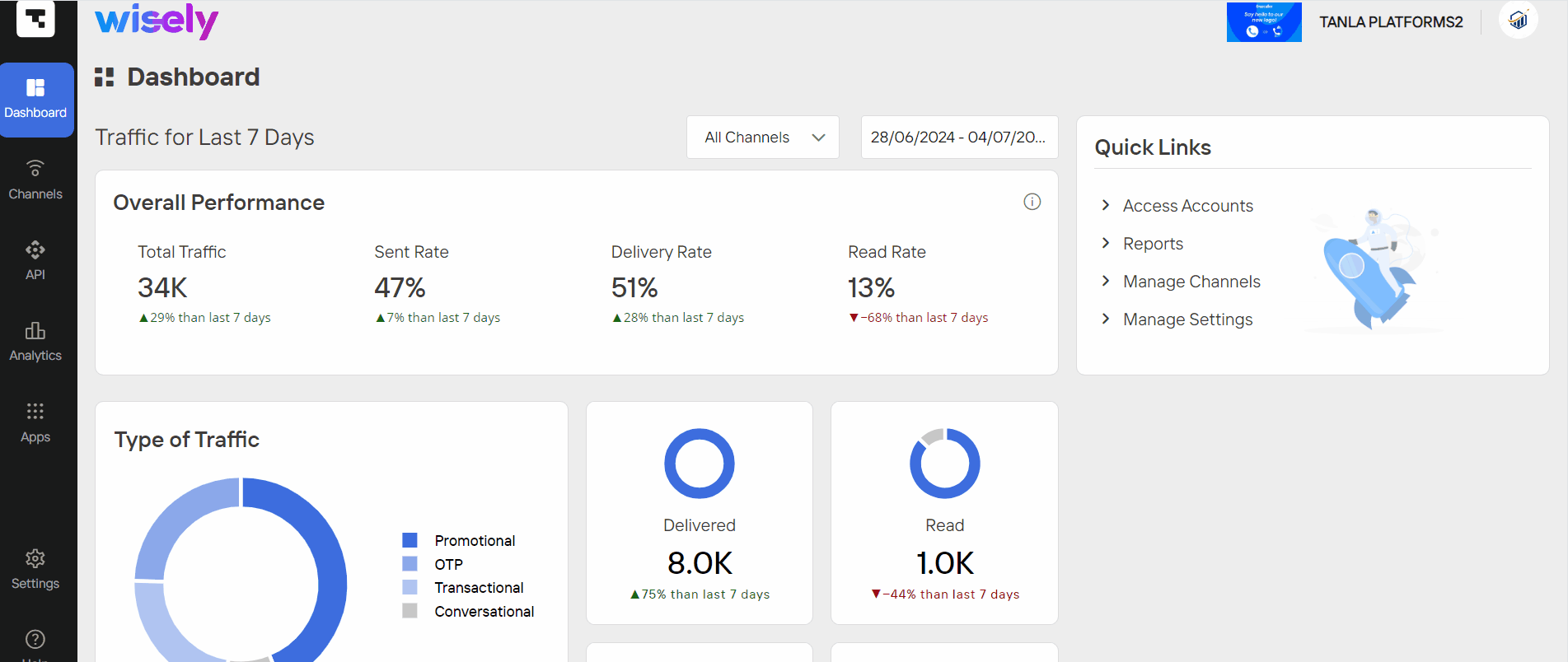
Task: Toggle the Conversational legend item
Action: [468, 611]
